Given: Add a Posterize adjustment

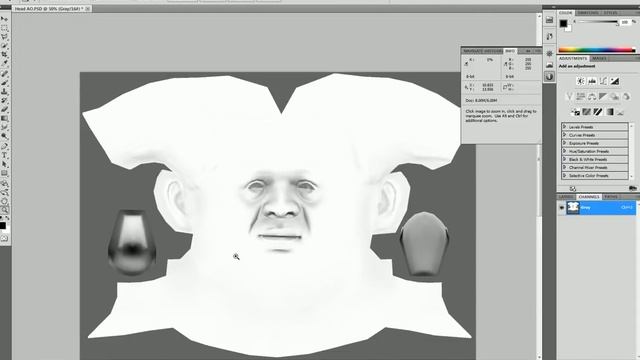Looking at the screenshot, I should 587,111.
